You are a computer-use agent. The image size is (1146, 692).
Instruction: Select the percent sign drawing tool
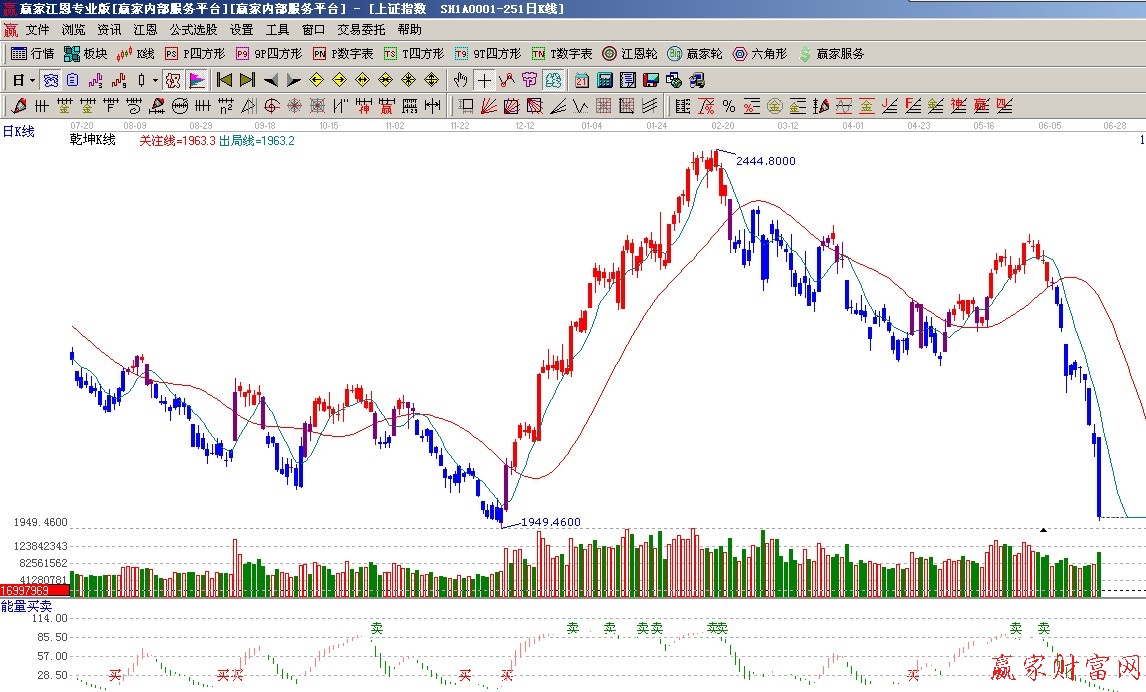coord(728,106)
